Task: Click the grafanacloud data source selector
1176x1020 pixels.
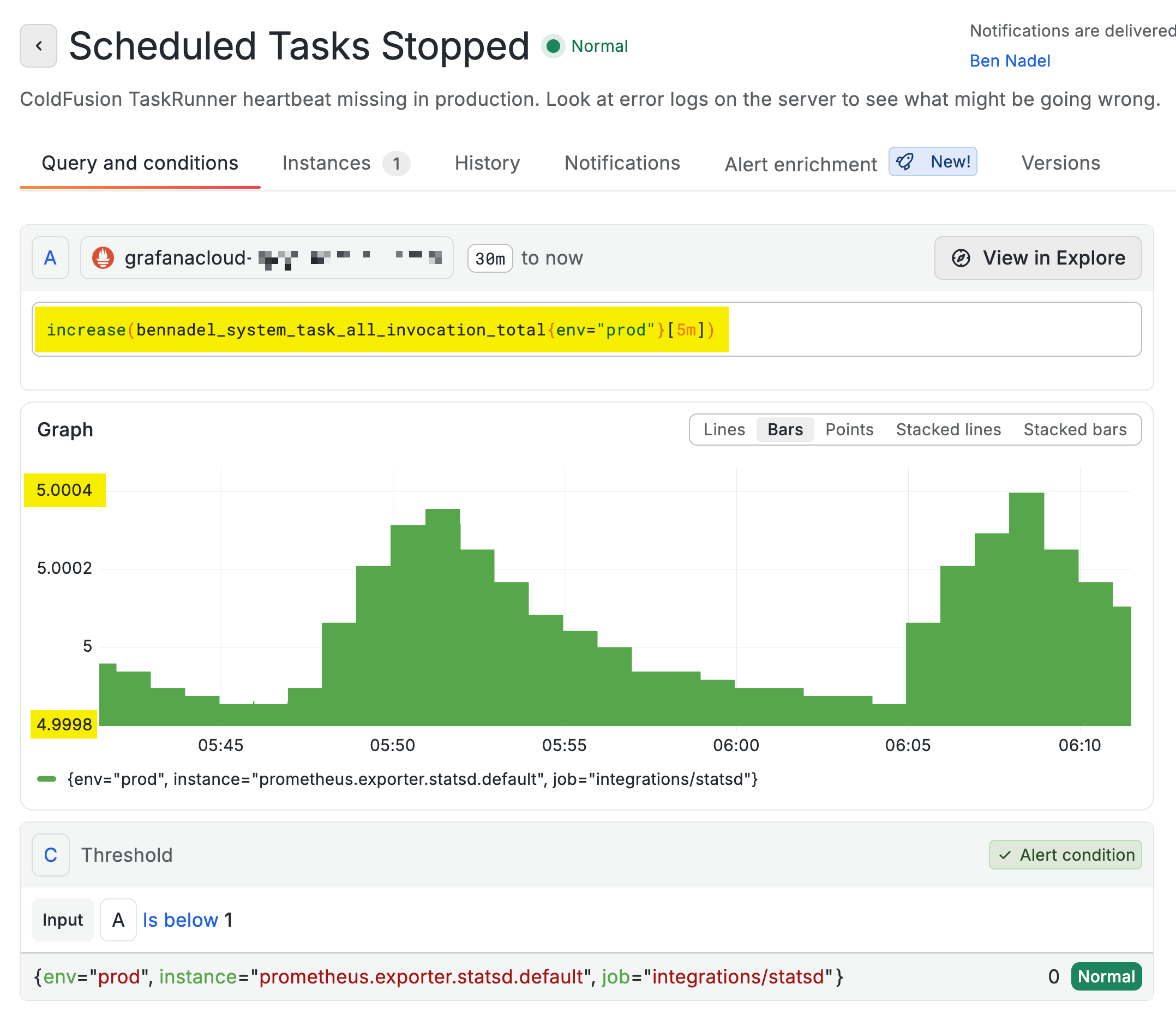Action: 267,258
